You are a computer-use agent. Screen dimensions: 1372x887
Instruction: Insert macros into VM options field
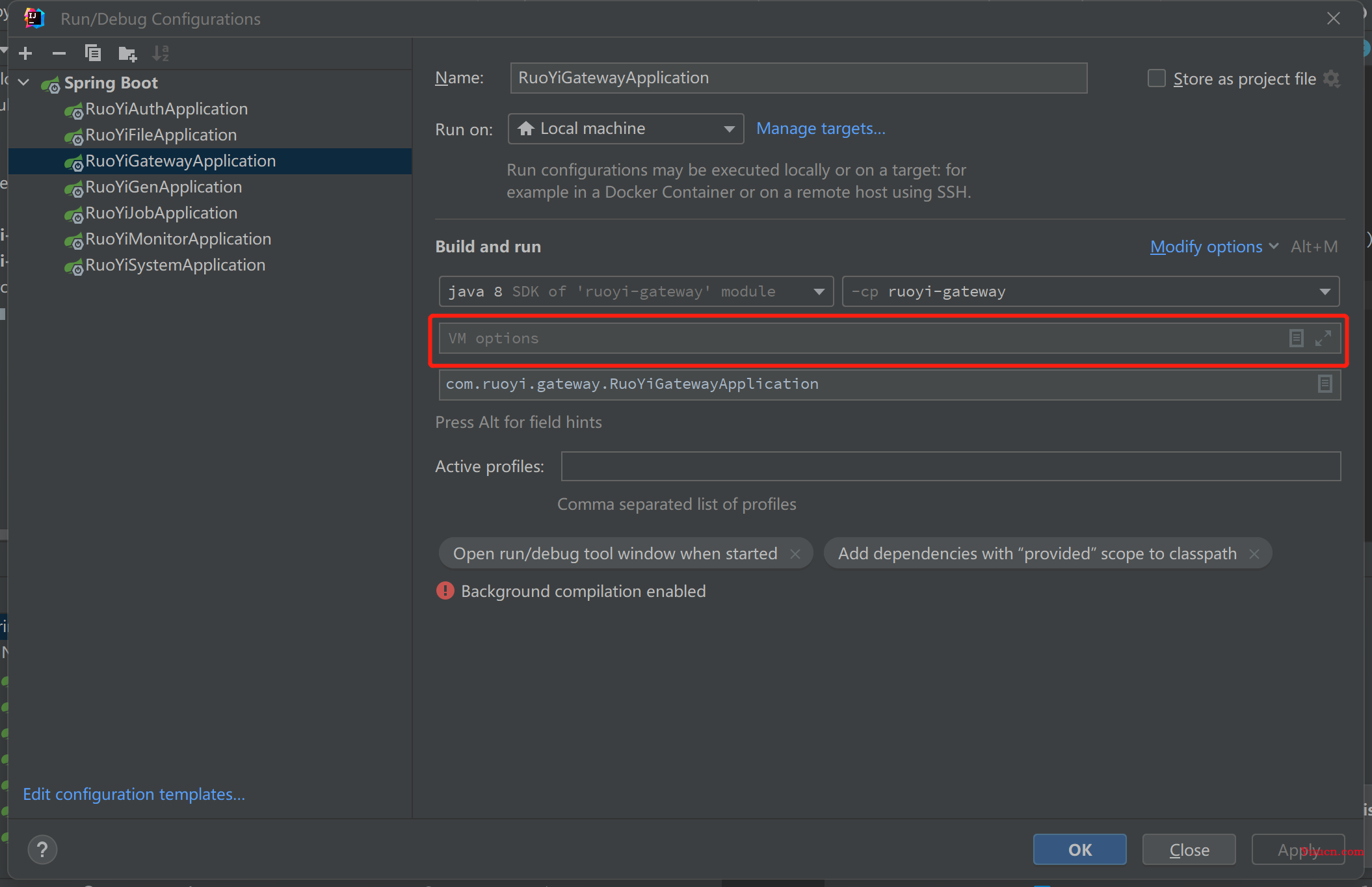[1296, 338]
